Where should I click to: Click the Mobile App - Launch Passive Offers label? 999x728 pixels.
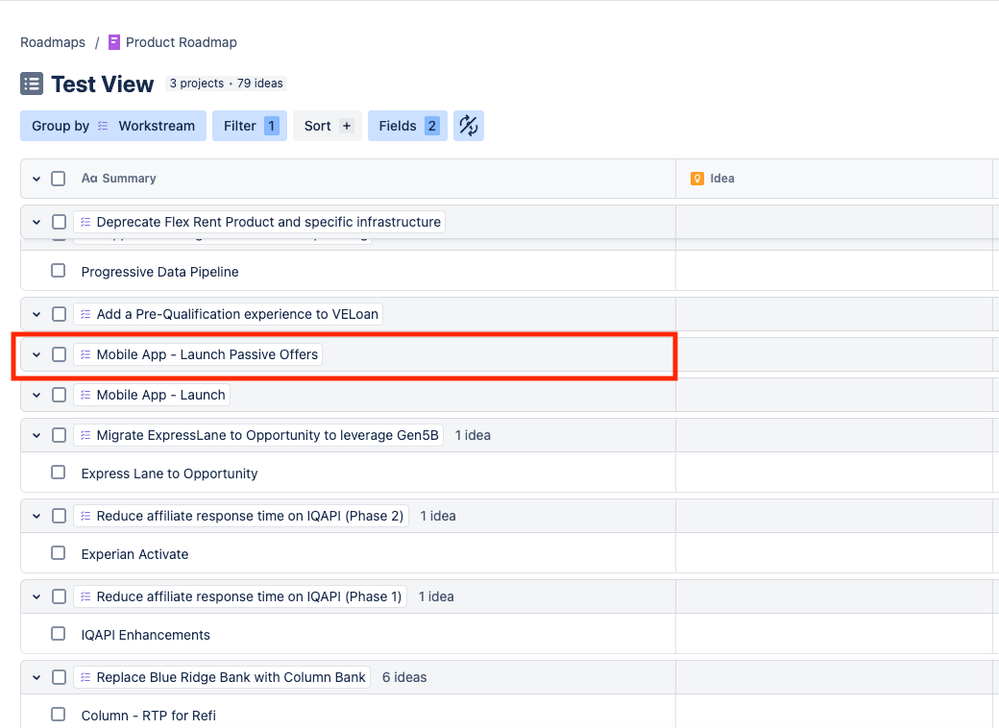click(x=207, y=355)
